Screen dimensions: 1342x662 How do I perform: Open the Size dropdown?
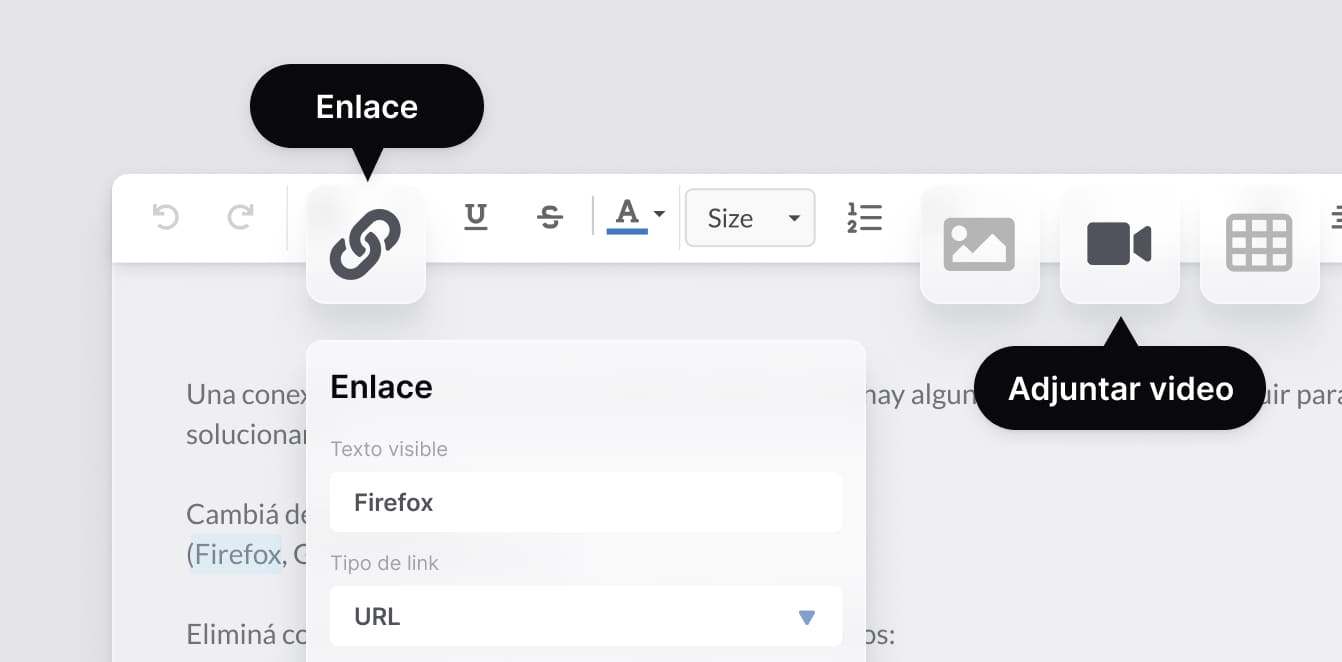(x=750, y=217)
